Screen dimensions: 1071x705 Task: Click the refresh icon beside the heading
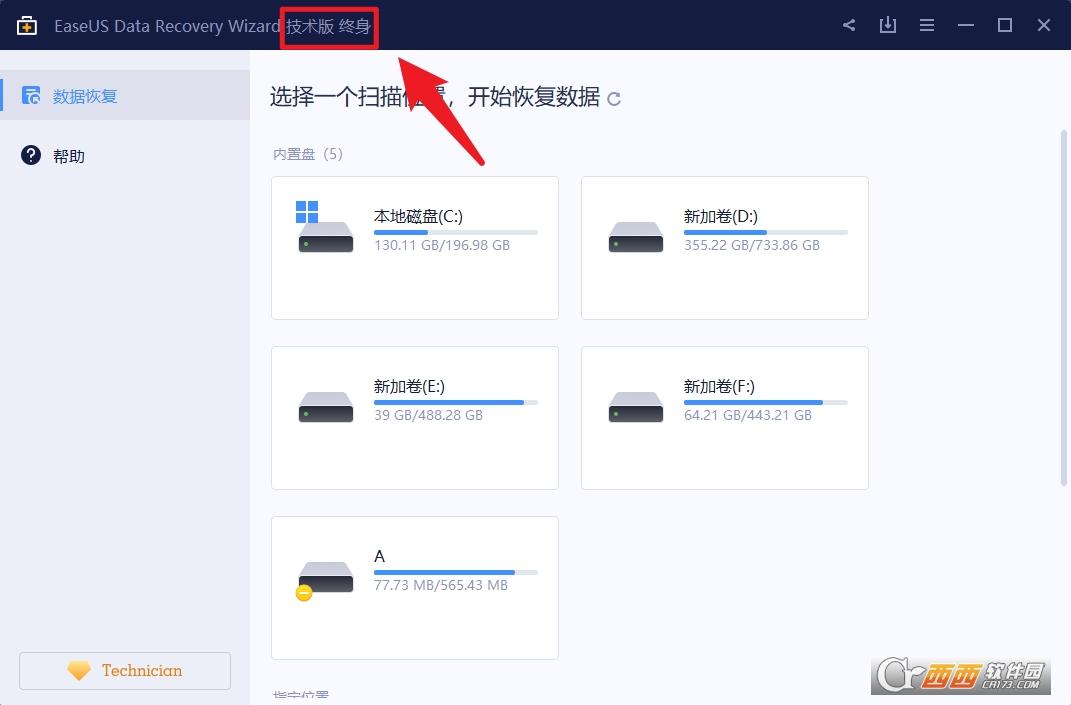pos(614,99)
